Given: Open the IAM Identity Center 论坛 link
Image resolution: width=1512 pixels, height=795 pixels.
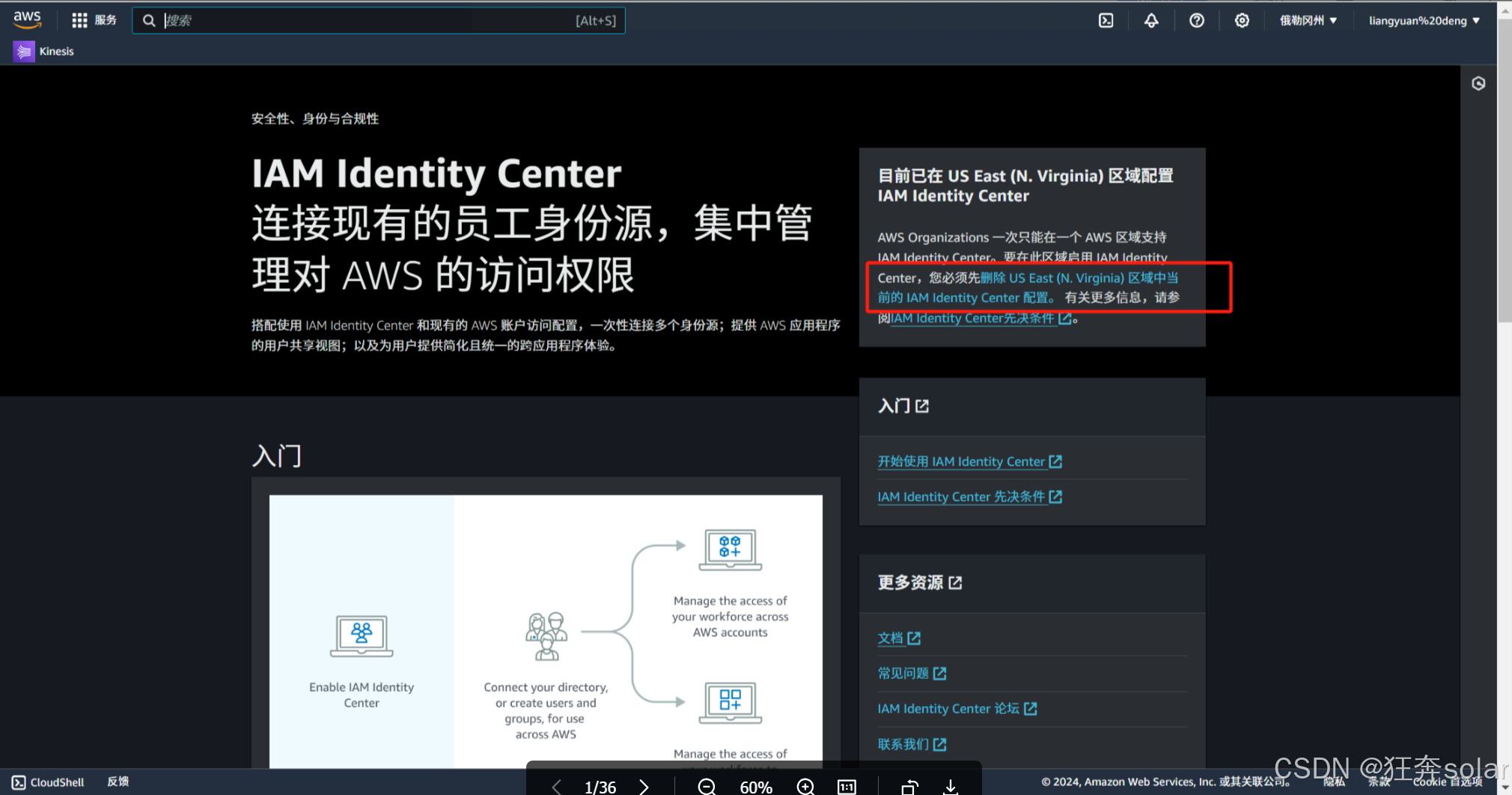Looking at the screenshot, I should tap(957, 708).
